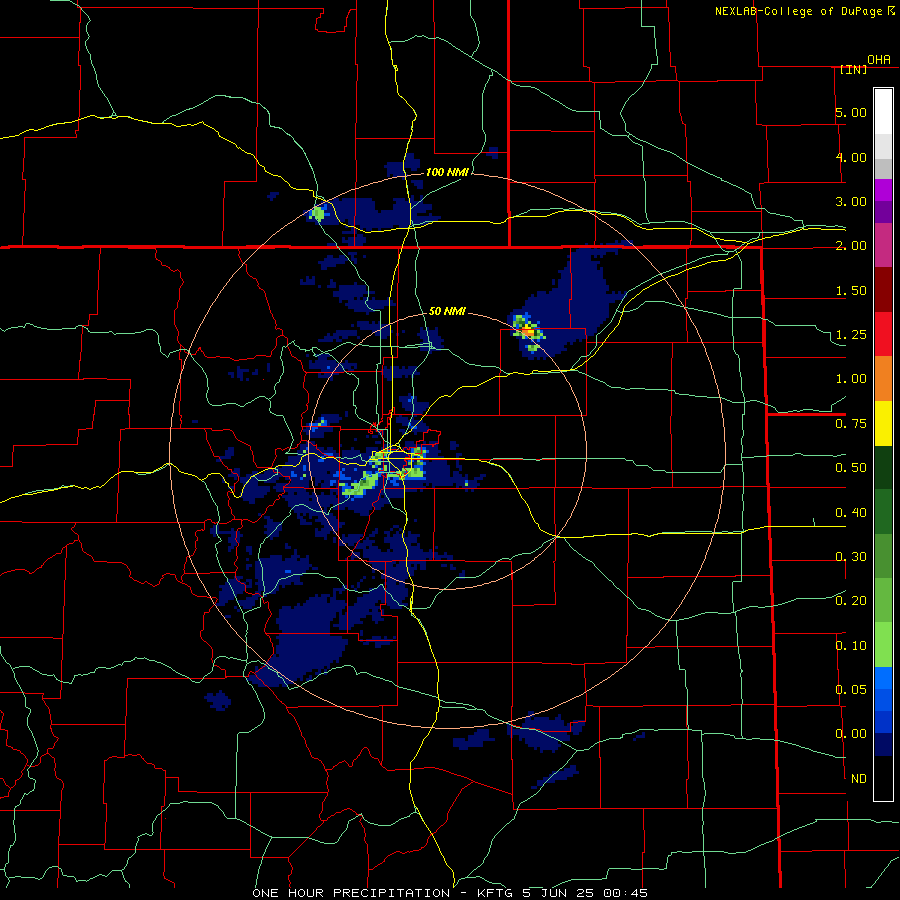Click the 0.05 legend value
The width and height of the screenshot is (900, 900).
point(851,690)
